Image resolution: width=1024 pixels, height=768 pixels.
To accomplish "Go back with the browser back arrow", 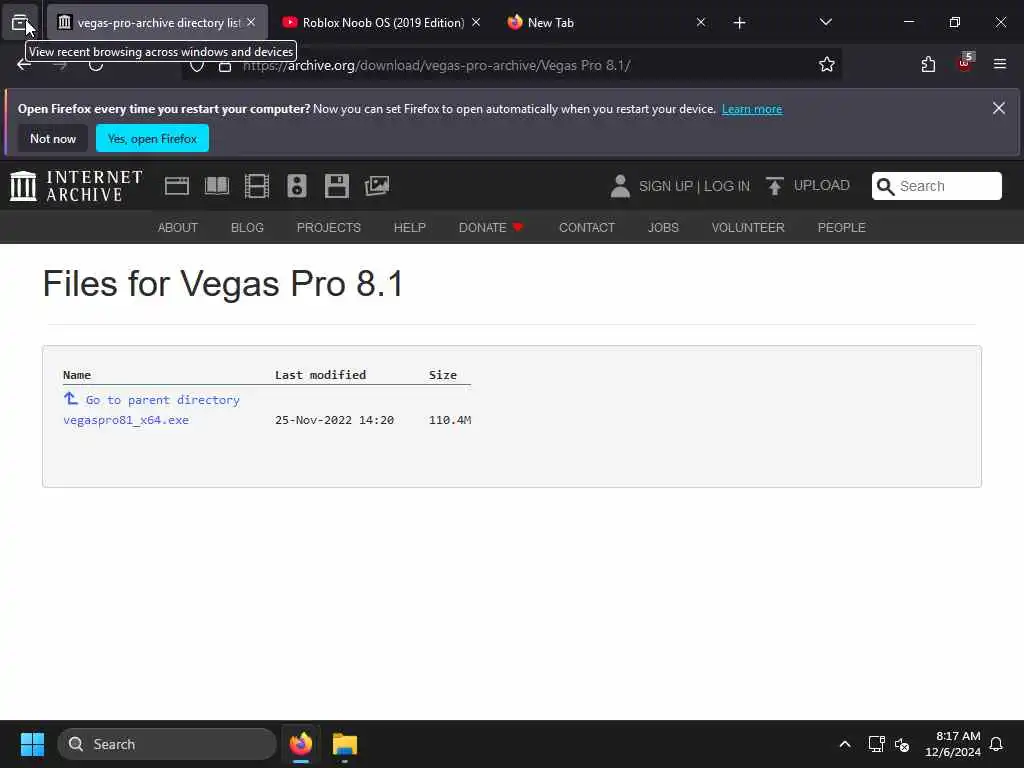I will pyautogui.click(x=24, y=65).
